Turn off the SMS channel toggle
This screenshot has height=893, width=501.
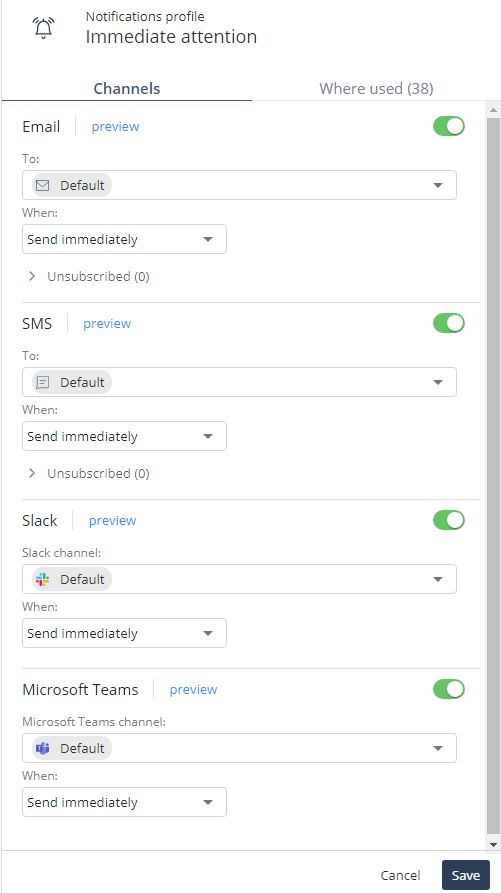pos(449,323)
